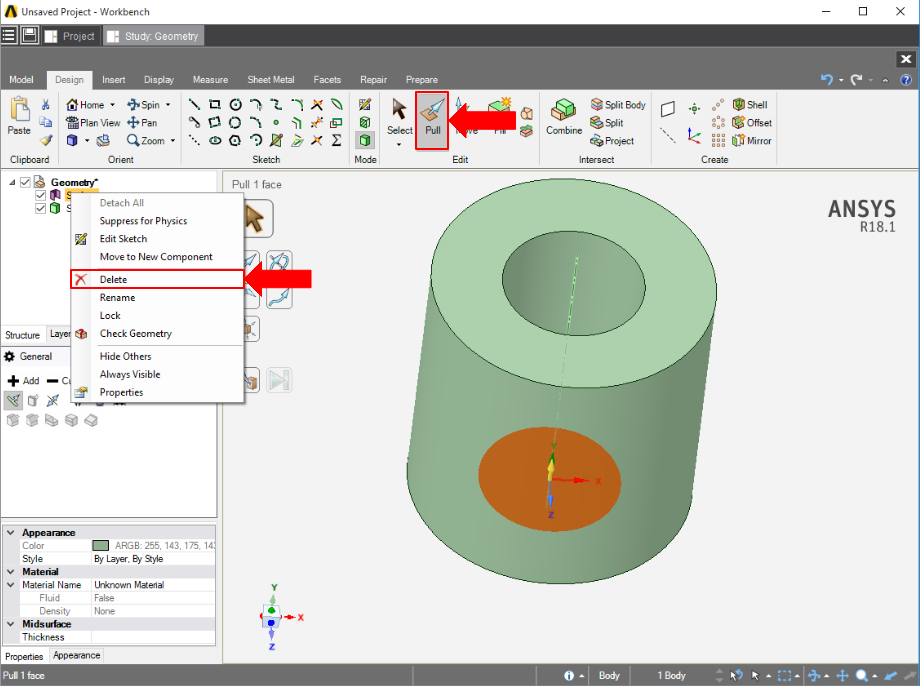Open the Spin dropdown arrow
Image resolution: width=920 pixels, height=686 pixels.
click(168, 105)
